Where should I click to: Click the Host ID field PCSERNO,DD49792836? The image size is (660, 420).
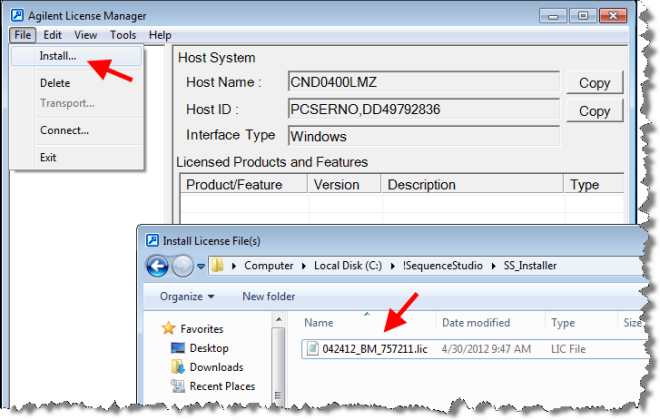424,109
